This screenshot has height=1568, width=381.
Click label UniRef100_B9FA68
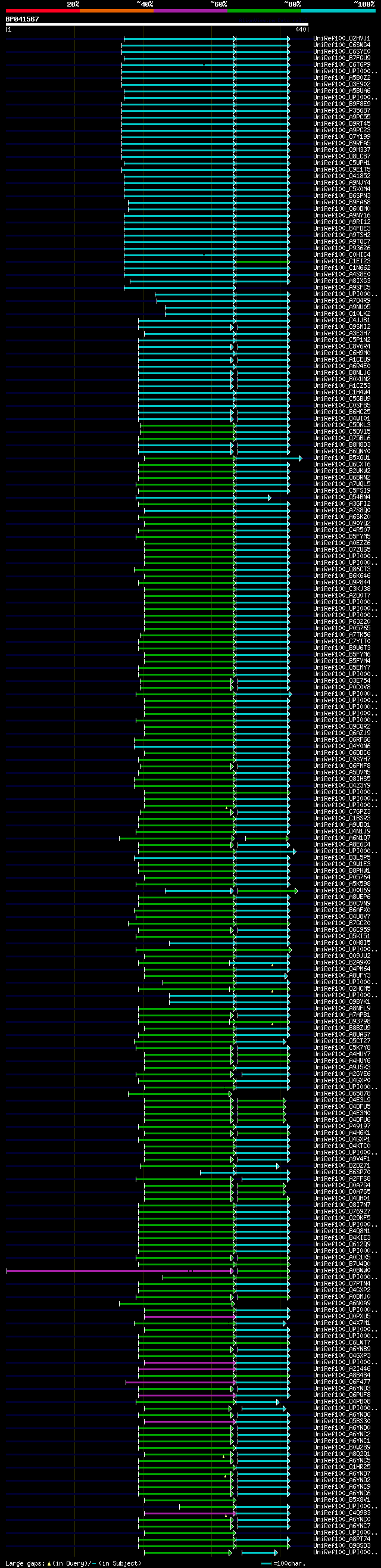(x=342, y=202)
